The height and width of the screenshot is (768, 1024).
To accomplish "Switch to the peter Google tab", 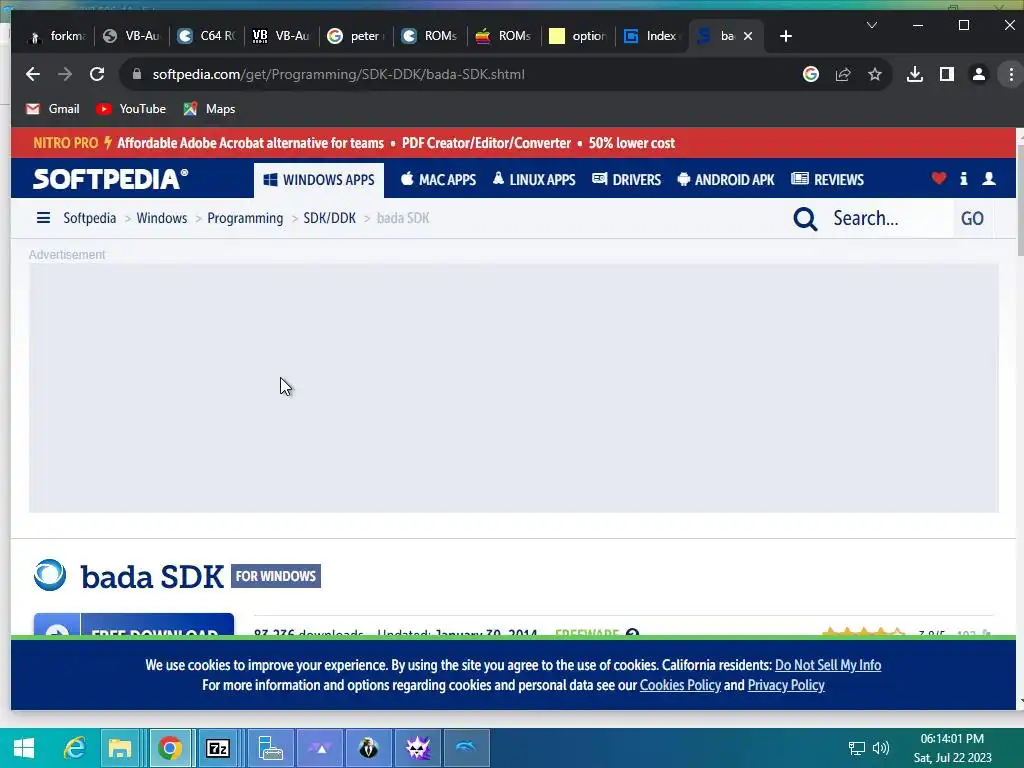I will (356, 36).
